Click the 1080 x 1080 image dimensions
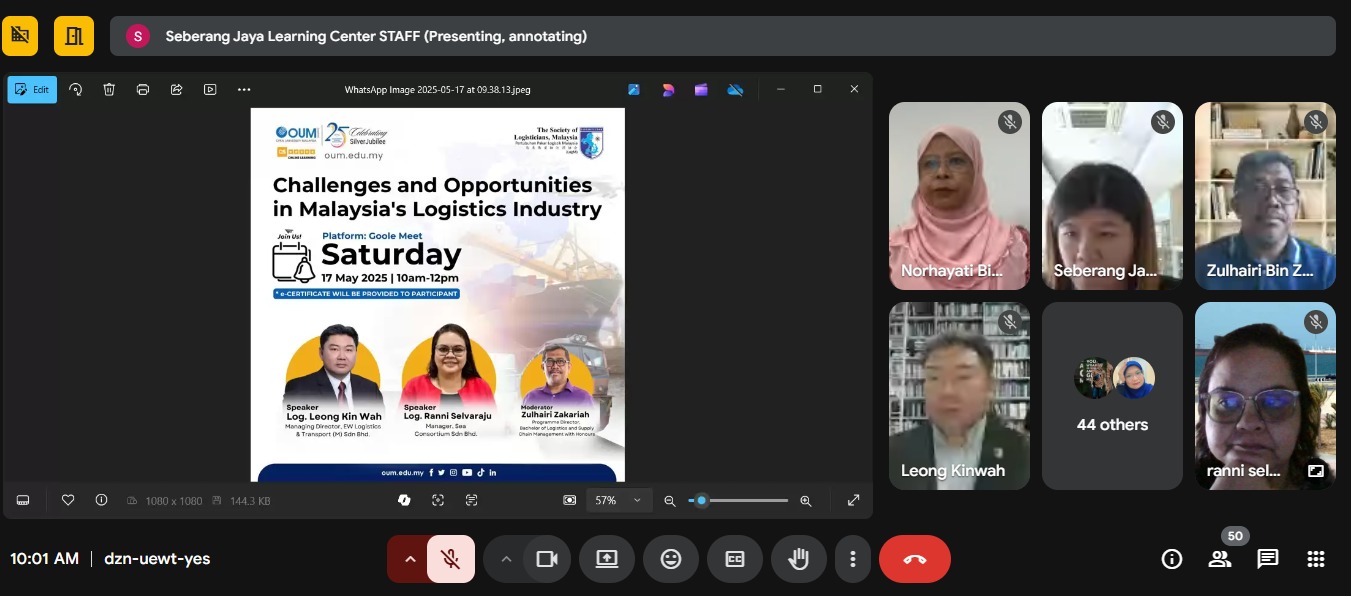Image resolution: width=1351 pixels, height=596 pixels. pyautogui.click(x=173, y=501)
